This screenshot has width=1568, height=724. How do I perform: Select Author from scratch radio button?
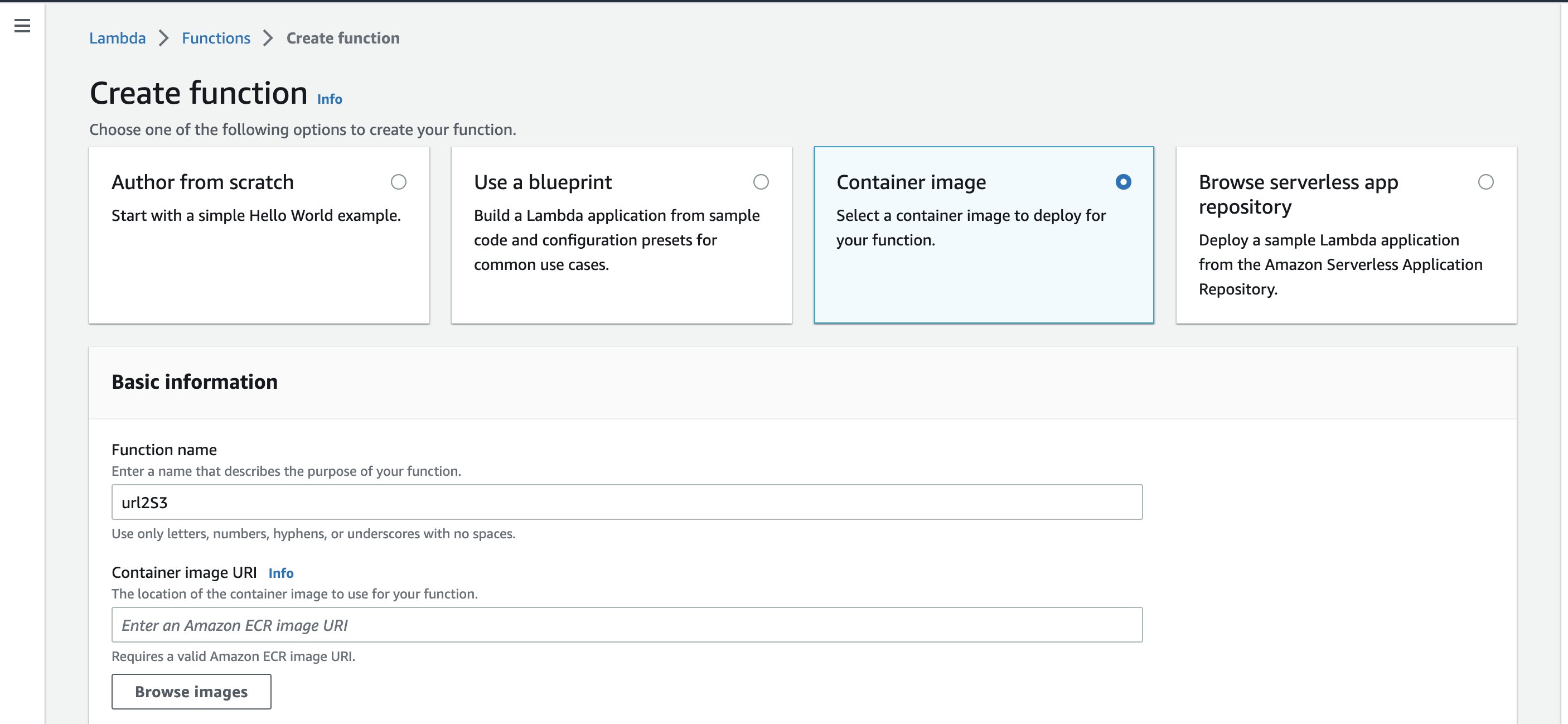click(x=399, y=182)
